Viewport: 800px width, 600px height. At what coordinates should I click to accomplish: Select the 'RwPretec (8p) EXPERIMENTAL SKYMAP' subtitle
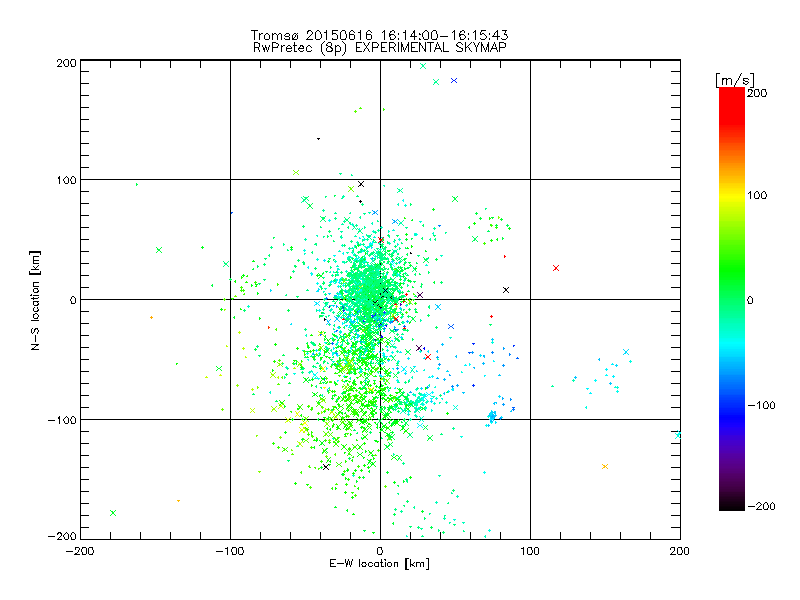tap(380, 48)
